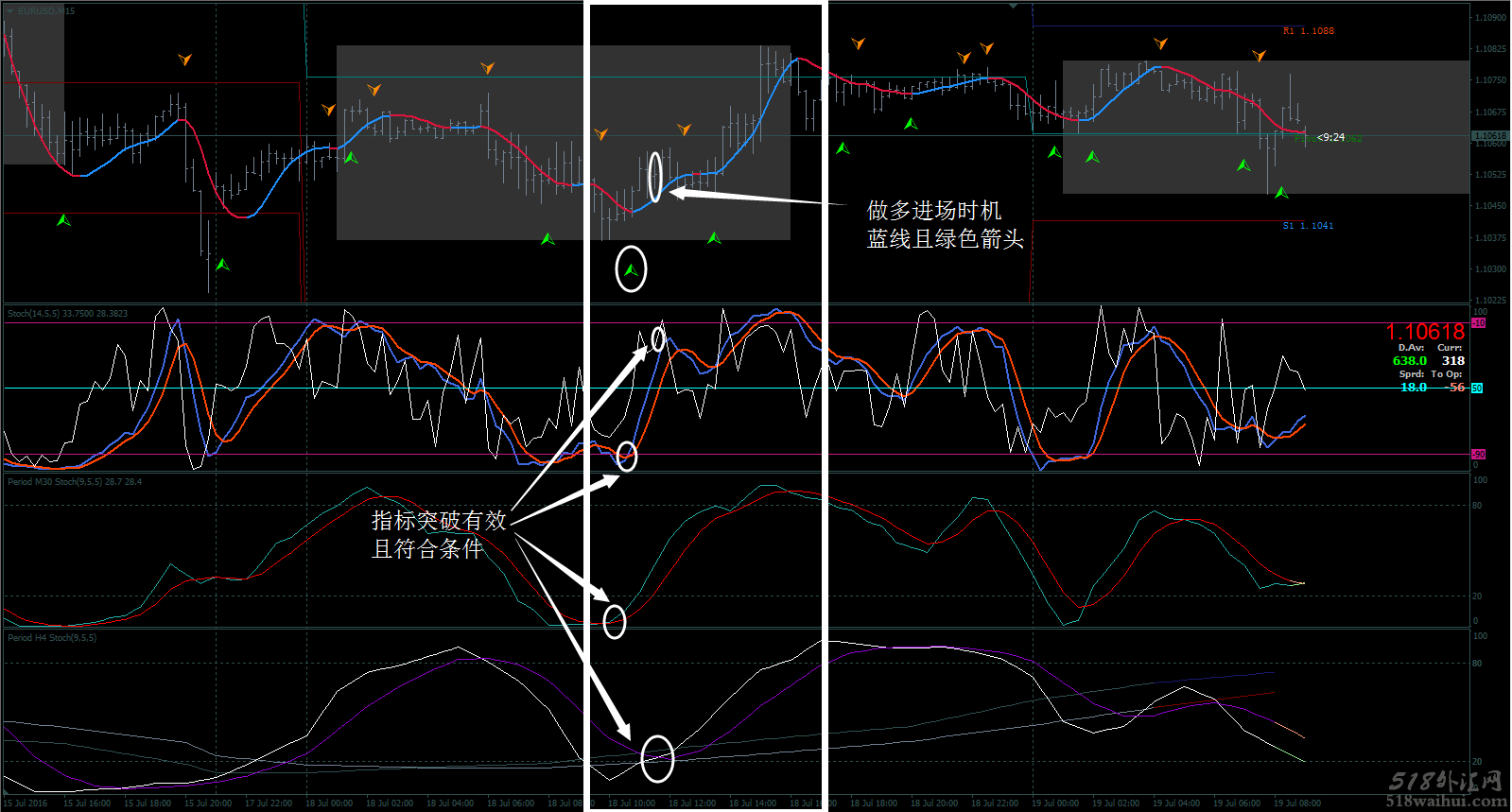Select the white oval on the price candle

point(654,176)
